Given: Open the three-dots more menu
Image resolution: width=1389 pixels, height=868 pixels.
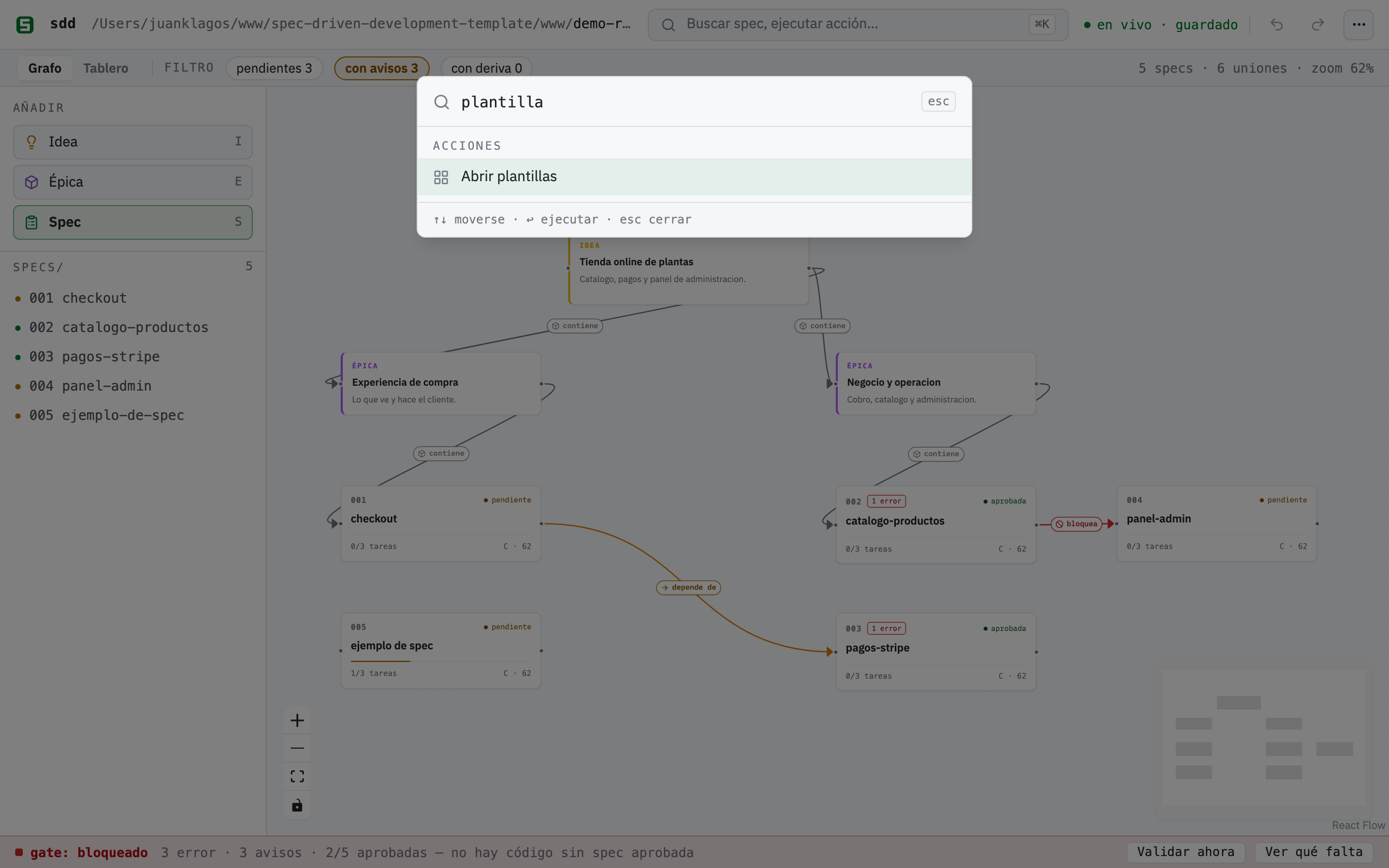Looking at the screenshot, I should pyautogui.click(x=1359, y=25).
